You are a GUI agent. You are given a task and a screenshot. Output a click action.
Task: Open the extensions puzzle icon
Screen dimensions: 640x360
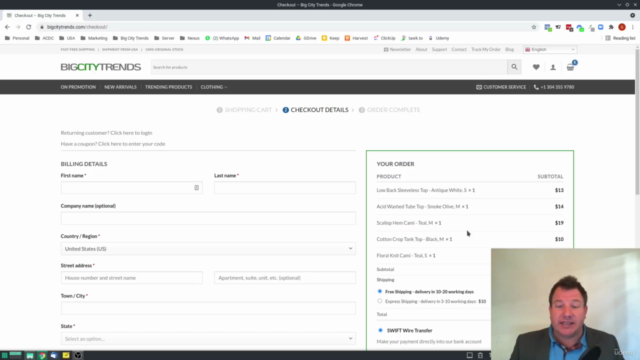pyautogui.click(x=611, y=27)
